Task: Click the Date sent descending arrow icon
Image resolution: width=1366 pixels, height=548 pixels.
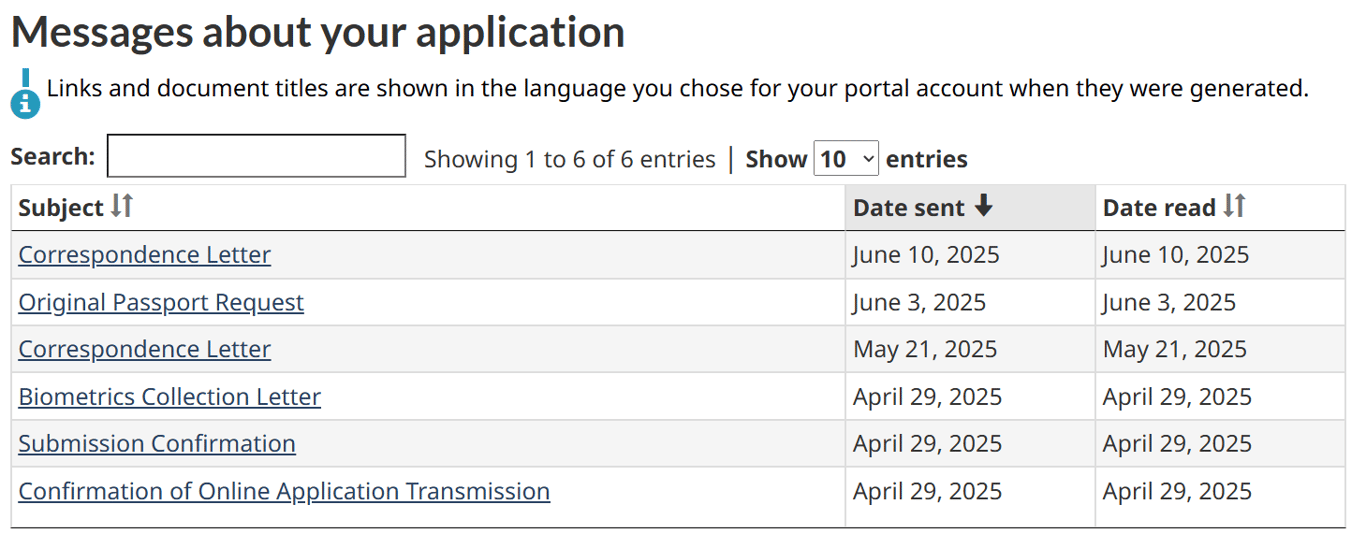Action: [x=983, y=207]
